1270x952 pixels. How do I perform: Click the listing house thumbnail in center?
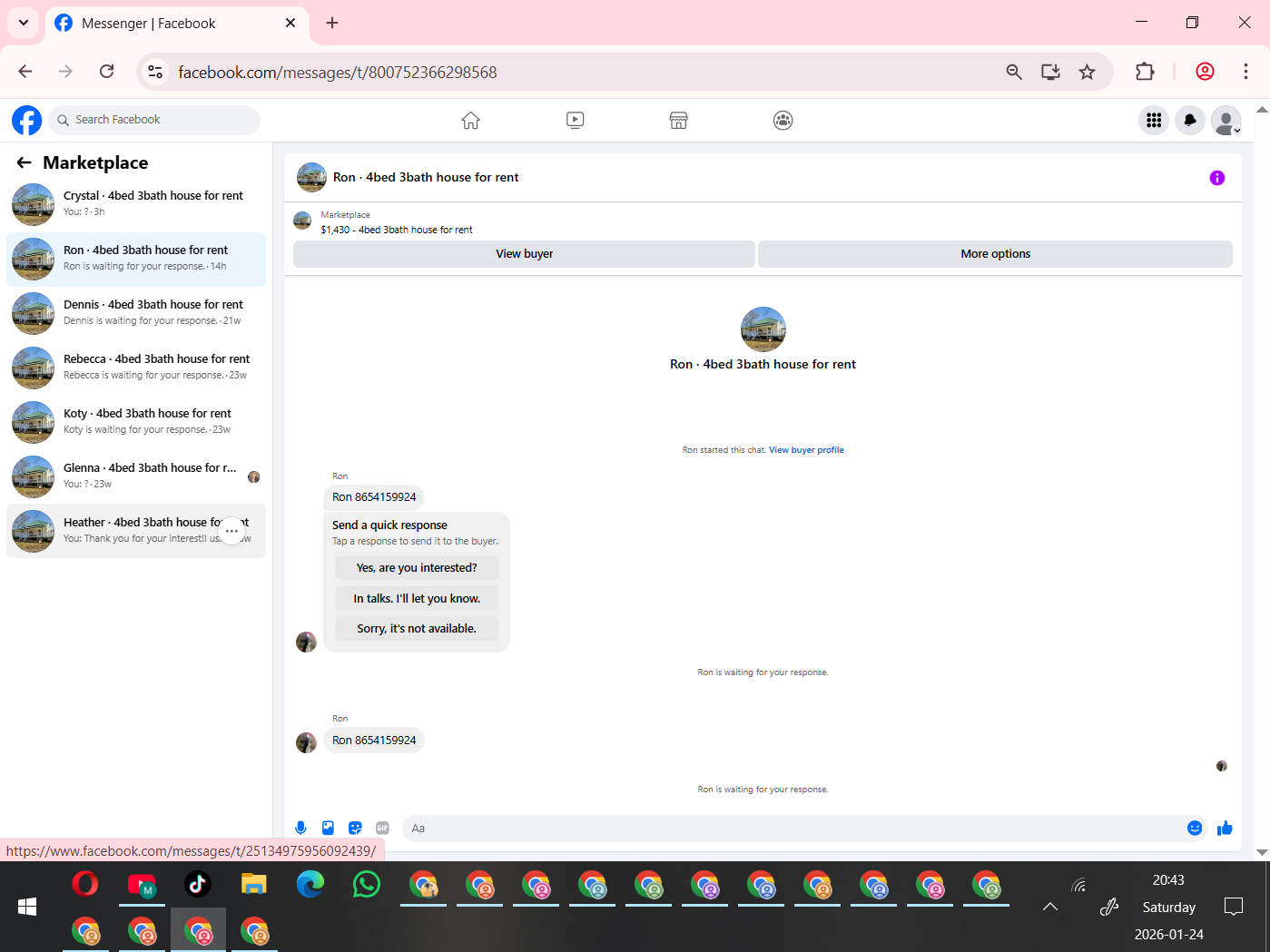pyautogui.click(x=763, y=329)
